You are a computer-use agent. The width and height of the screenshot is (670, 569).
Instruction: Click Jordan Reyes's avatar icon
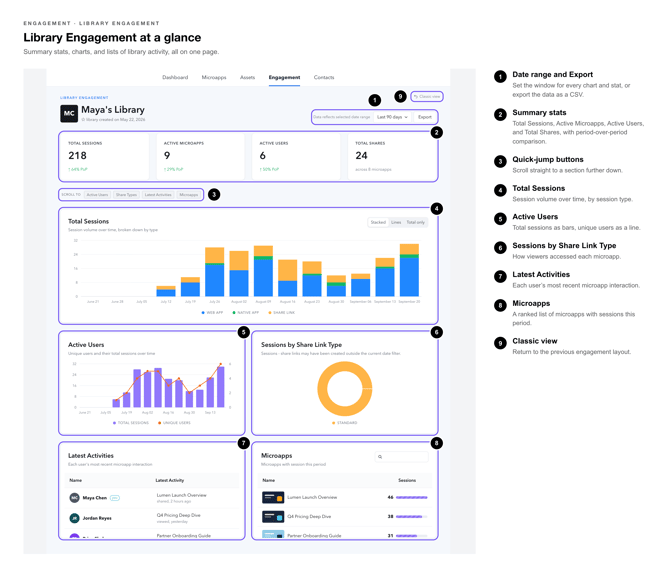[x=74, y=518]
